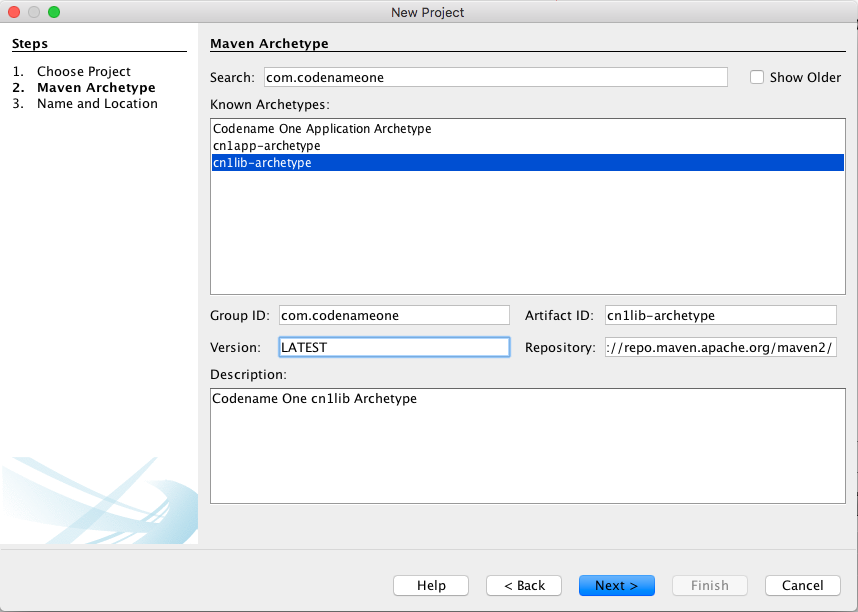Edit the Group ID field
Image resolution: width=858 pixels, height=612 pixels.
pyautogui.click(x=394, y=315)
